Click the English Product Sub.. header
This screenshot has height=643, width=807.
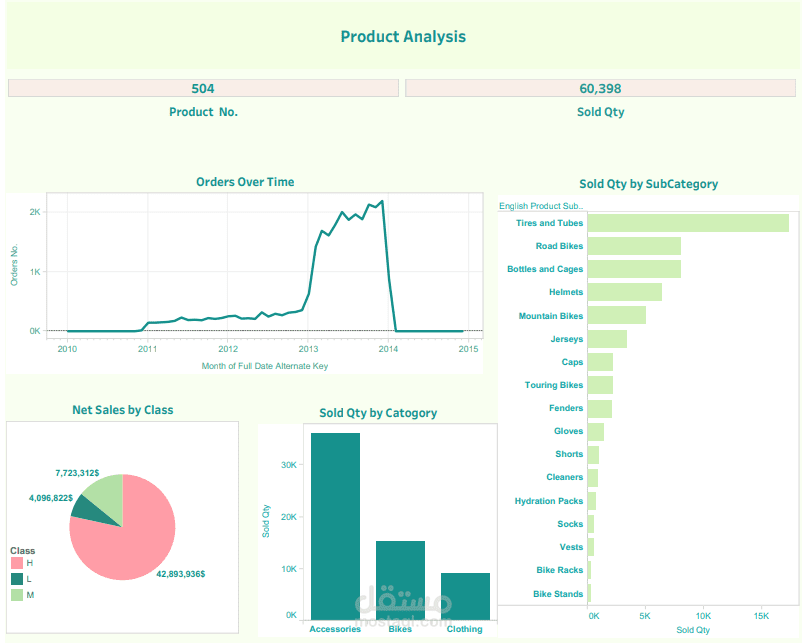click(541, 206)
